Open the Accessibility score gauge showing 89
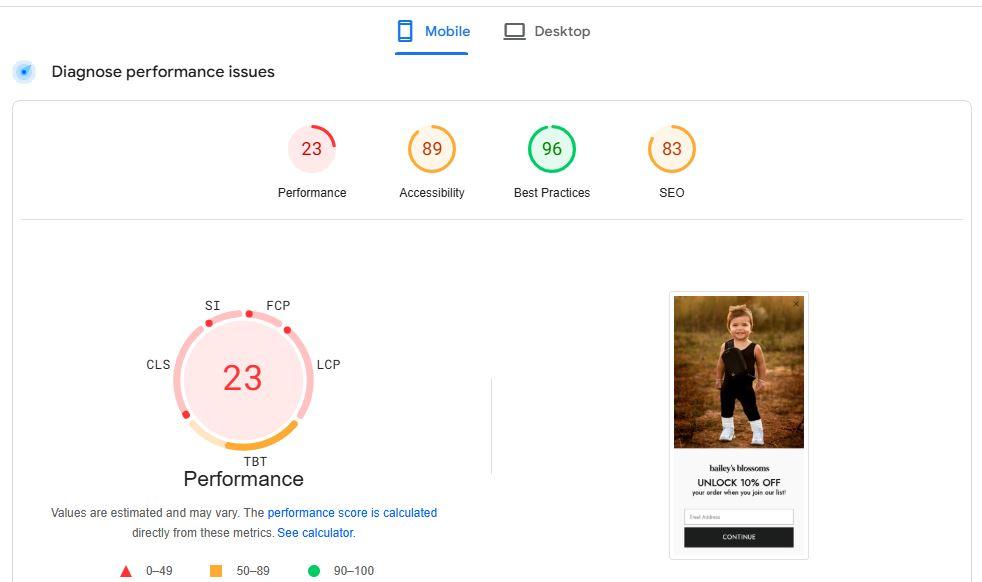Image resolution: width=982 pixels, height=582 pixels. tap(432, 149)
